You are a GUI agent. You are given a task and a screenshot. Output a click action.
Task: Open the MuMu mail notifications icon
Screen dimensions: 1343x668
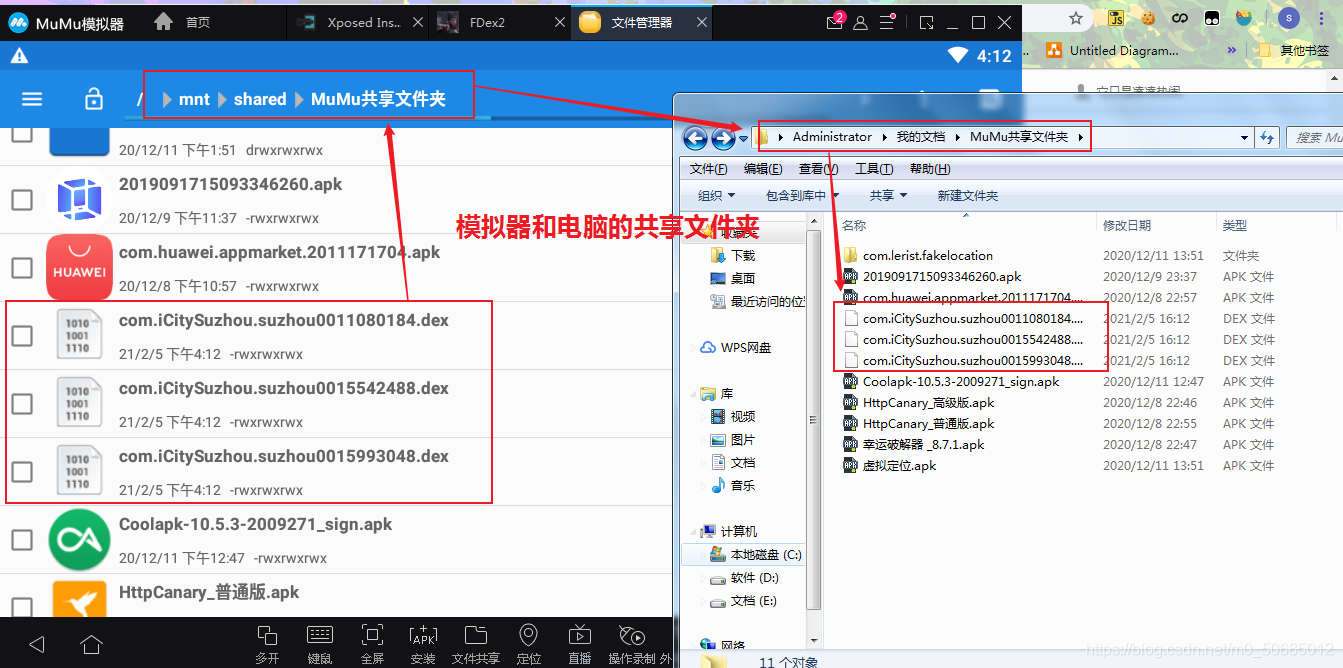(835, 23)
